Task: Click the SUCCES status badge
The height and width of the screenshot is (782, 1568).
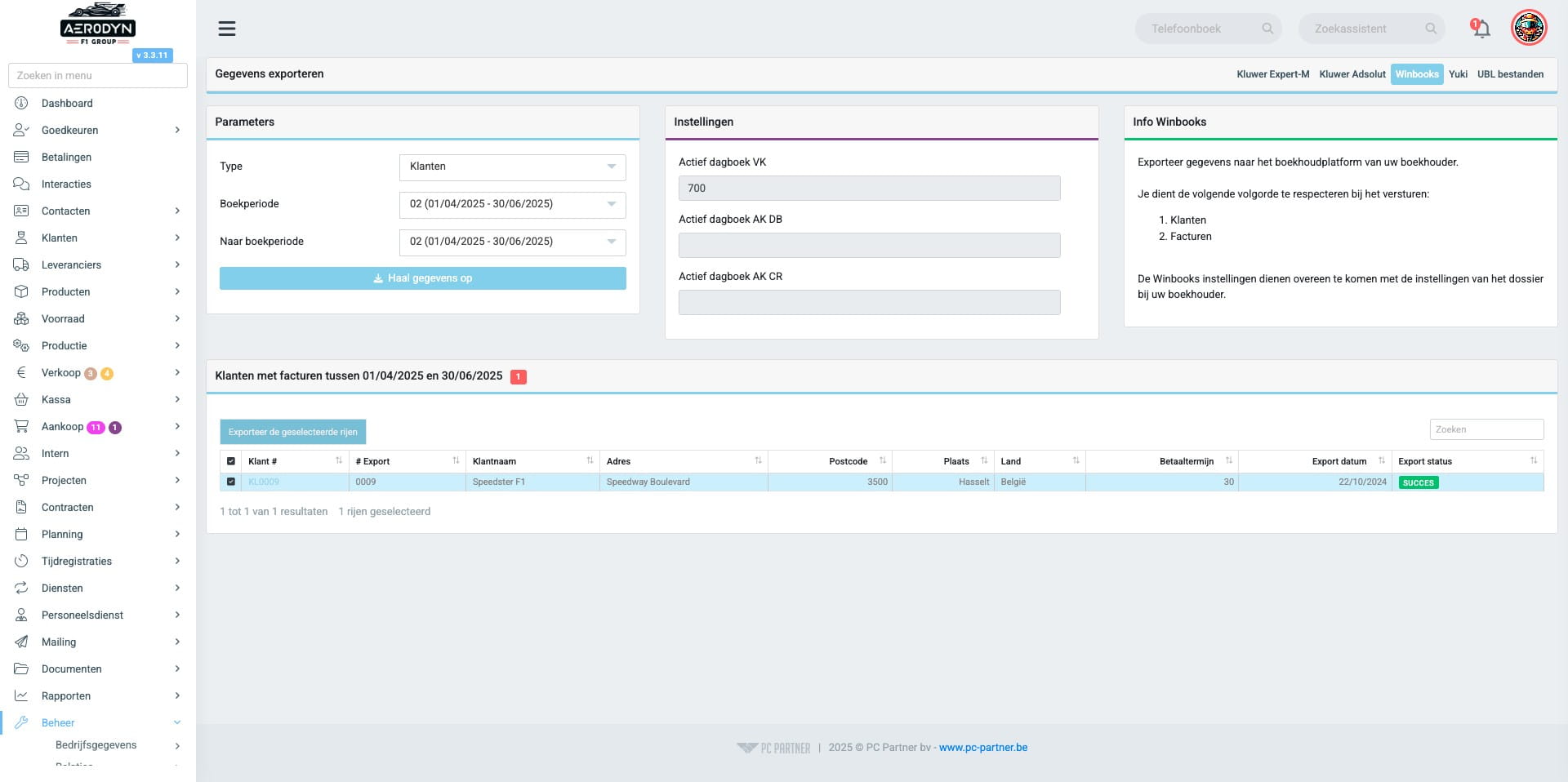Action: [x=1419, y=482]
